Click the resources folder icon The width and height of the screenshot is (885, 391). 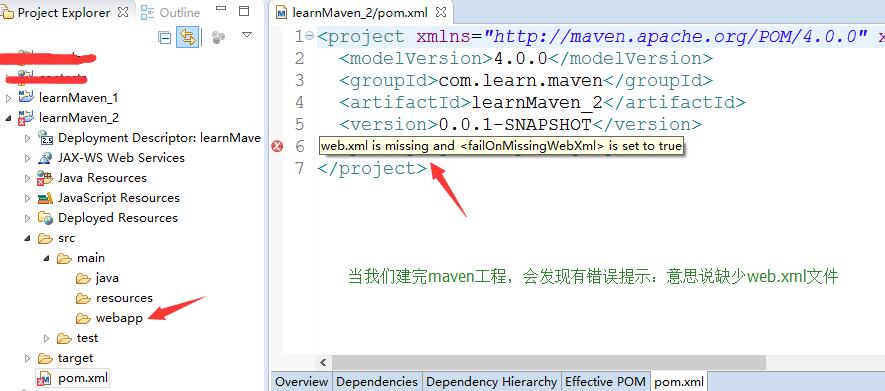84,298
